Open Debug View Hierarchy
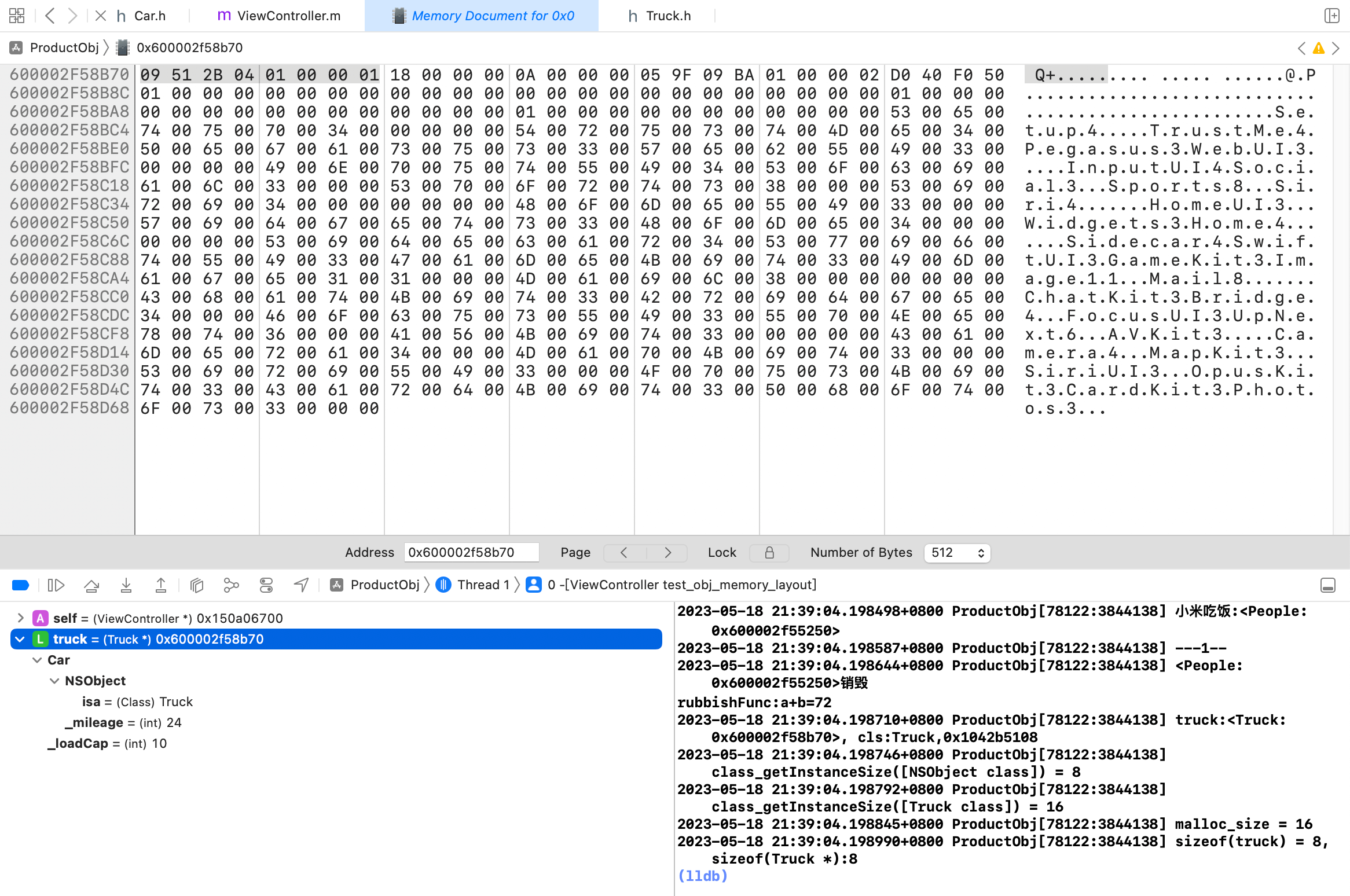Screen dimensions: 1350x896 point(197,585)
